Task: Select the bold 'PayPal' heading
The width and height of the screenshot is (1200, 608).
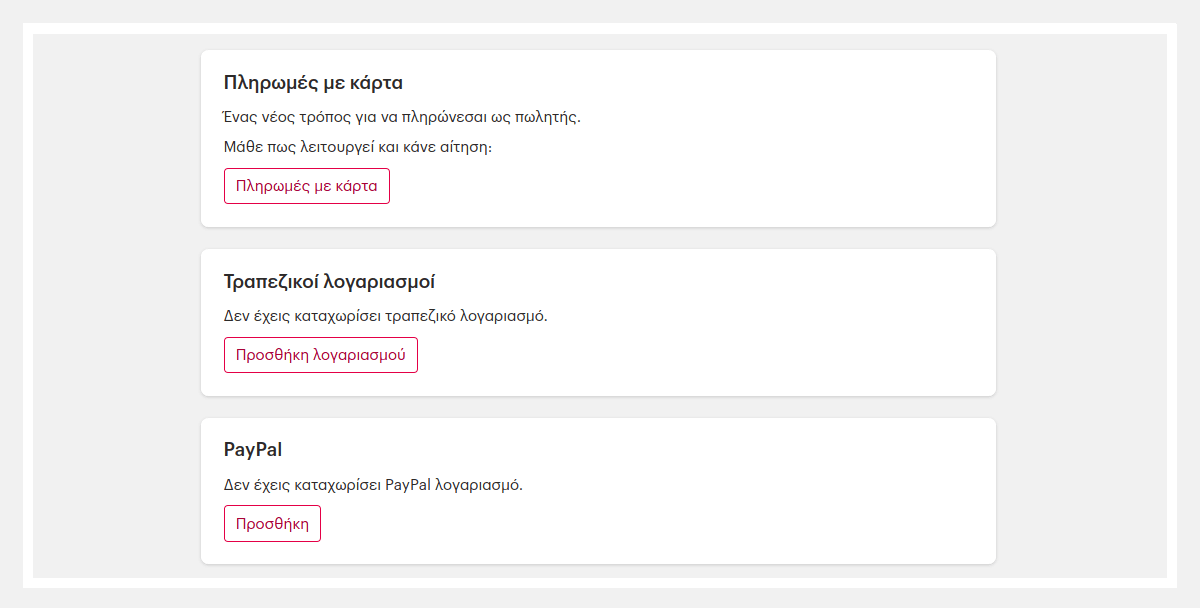Action: (253, 450)
